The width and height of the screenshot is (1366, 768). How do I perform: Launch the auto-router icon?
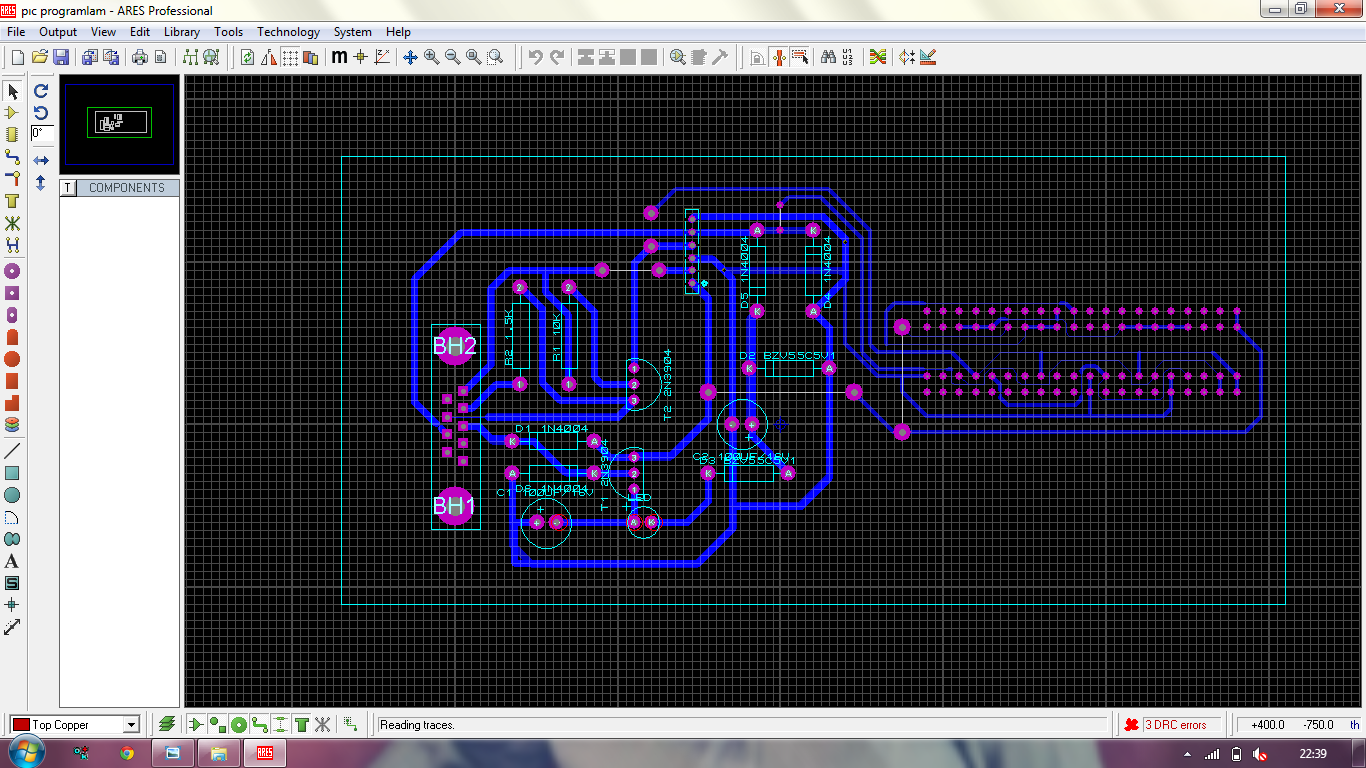878,57
